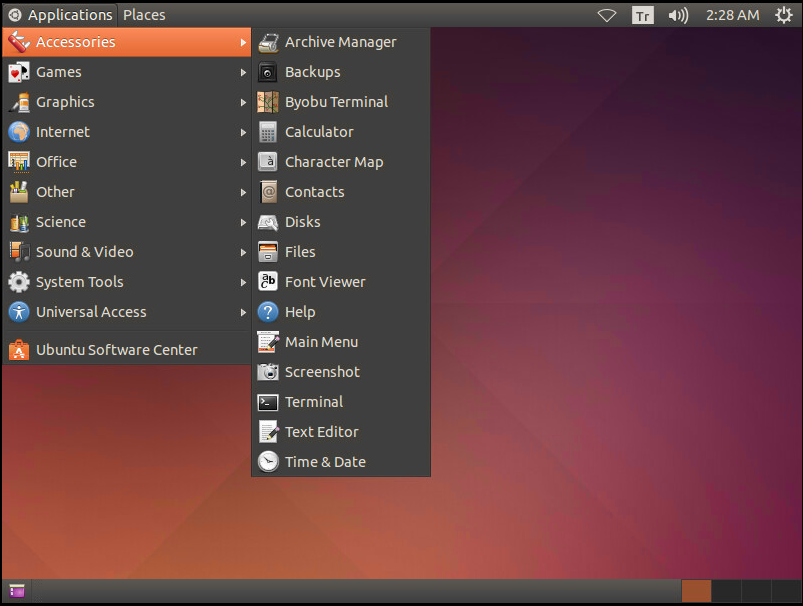Click the Ubuntu logo on Applications menu

point(15,15)
